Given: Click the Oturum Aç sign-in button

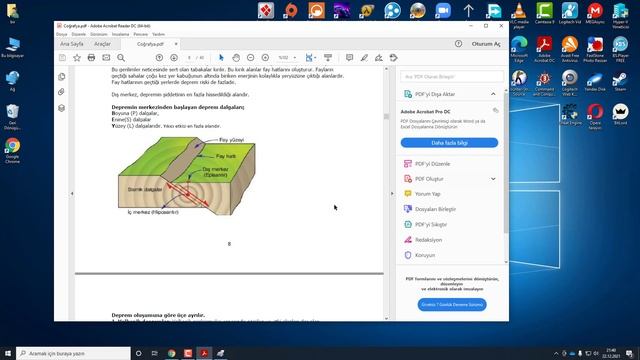Looking at the screenshot, I should pyautogui.click(x=486, y=44).
